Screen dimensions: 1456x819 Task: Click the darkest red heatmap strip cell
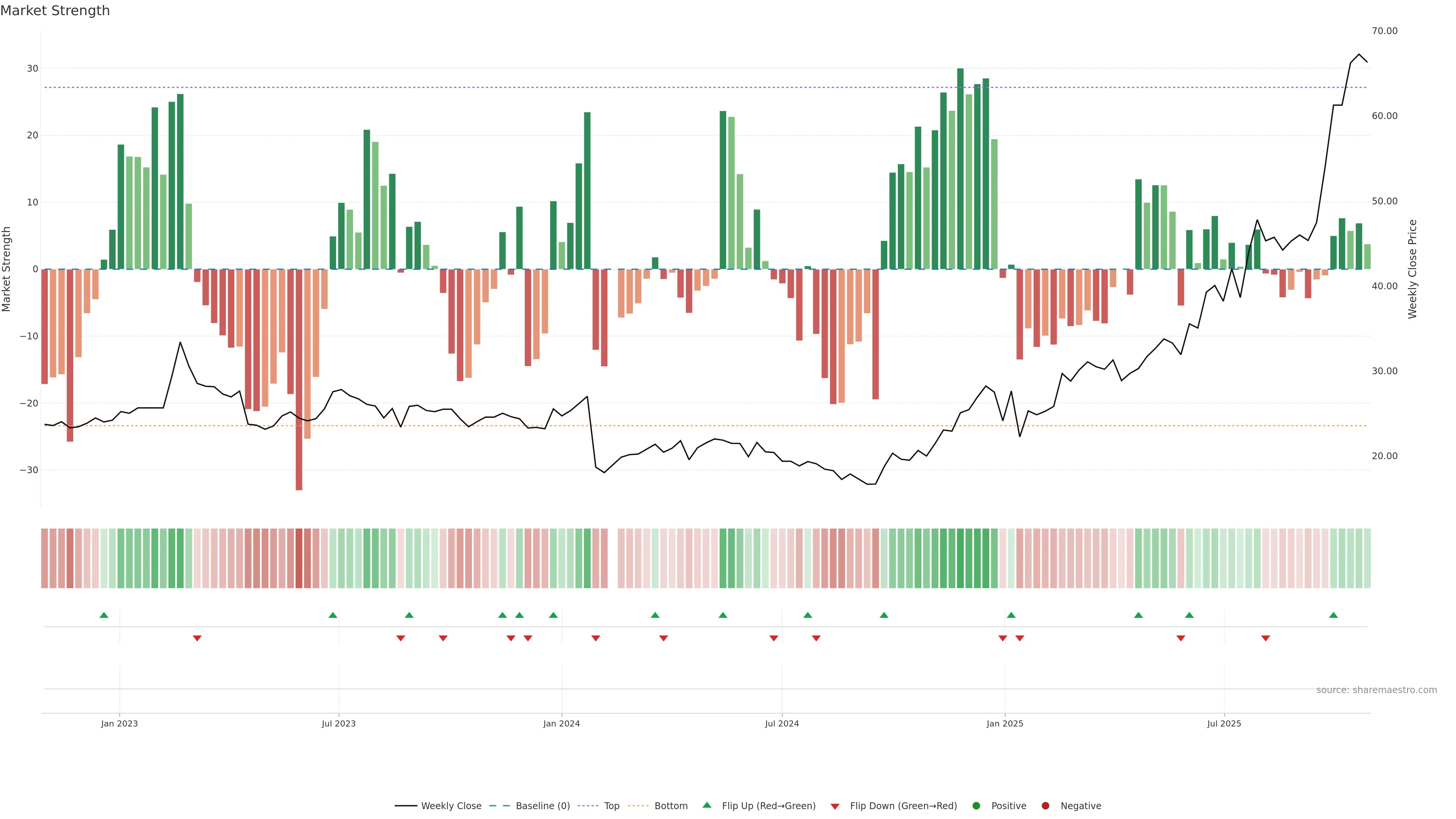click(x=299, y=558)
